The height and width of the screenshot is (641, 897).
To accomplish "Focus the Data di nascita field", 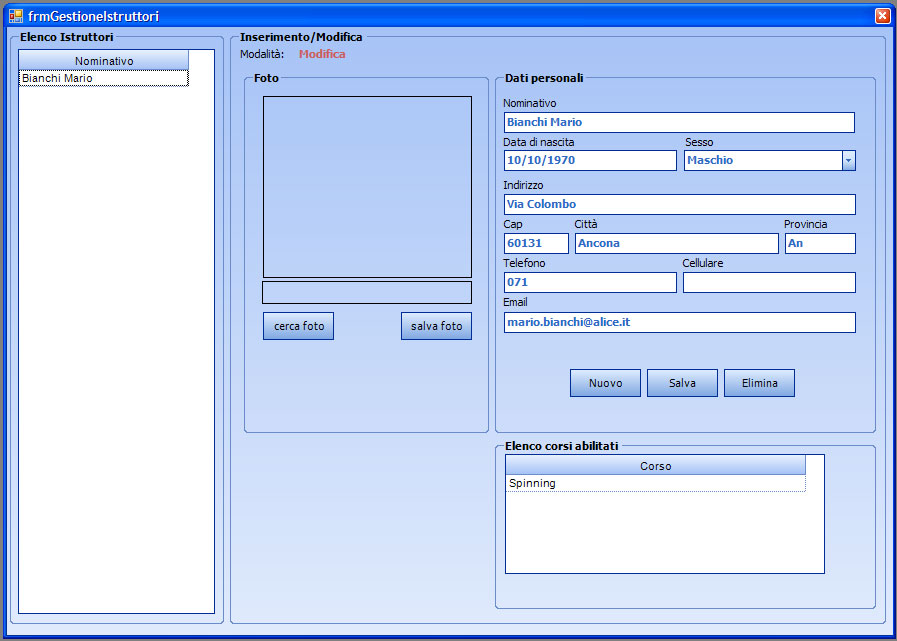I will point(589,161).
